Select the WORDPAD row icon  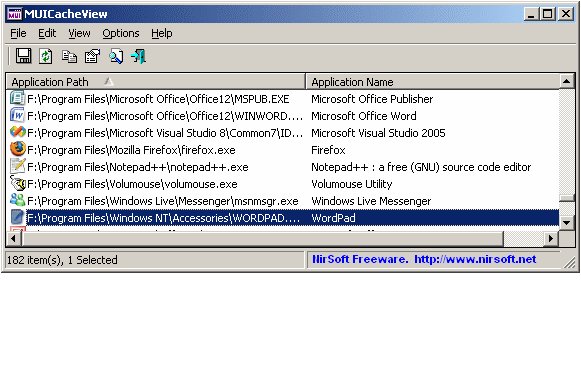[17, 218]
